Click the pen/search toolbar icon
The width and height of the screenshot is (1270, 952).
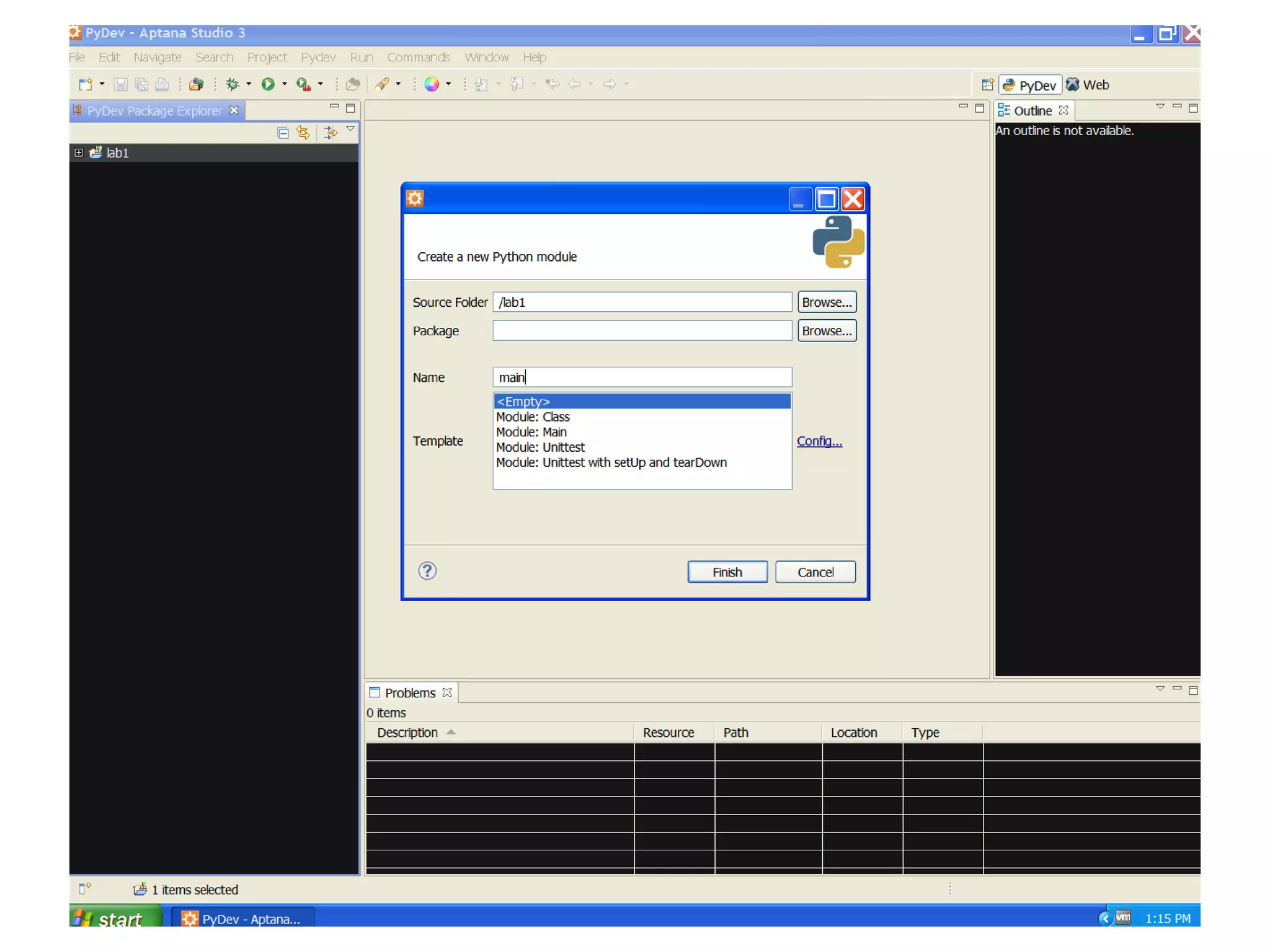[x=382, y=84]
